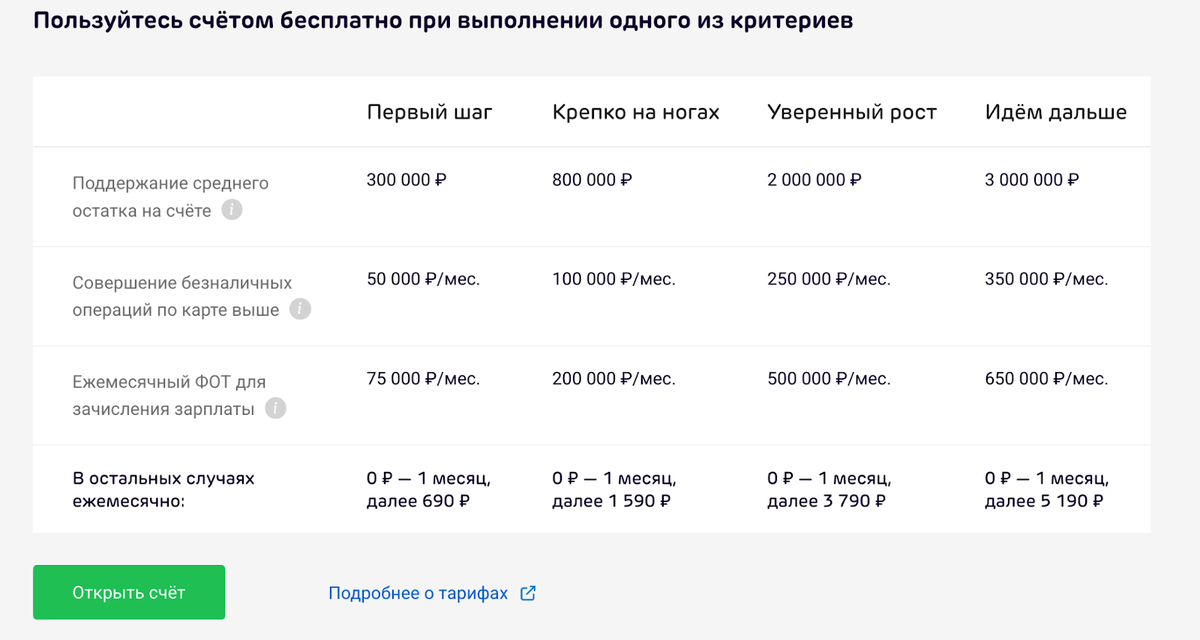
Task: Open tooltip icon near 'зачисления зарплаты'
Action: pyautogui.click(x=274, y=408)
